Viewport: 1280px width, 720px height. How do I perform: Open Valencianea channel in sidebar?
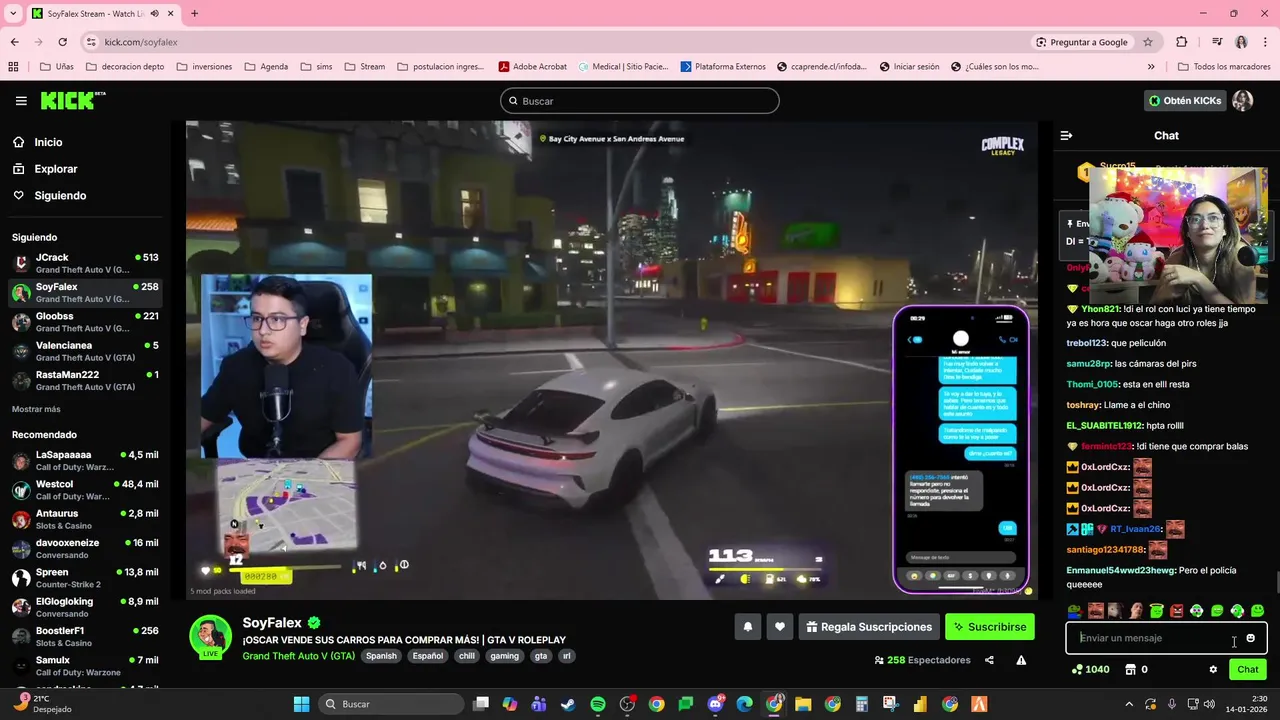[85, 351]
